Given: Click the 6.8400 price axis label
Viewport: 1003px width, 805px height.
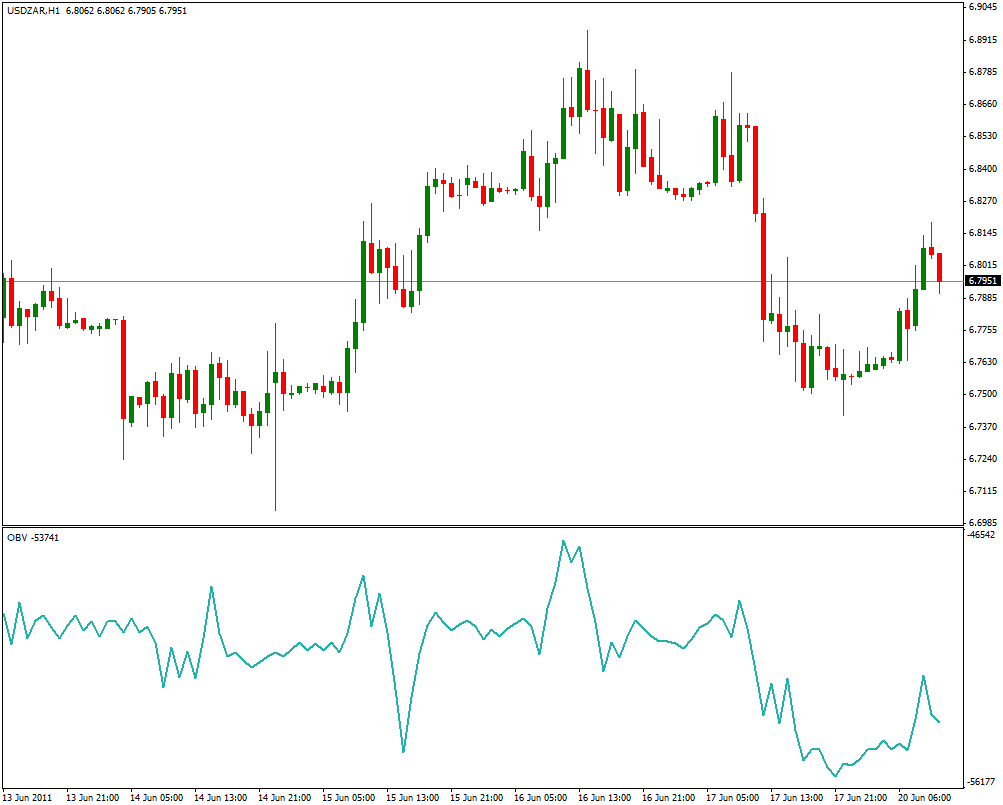Looking at the screenshot, I should (x=983, y=168).
